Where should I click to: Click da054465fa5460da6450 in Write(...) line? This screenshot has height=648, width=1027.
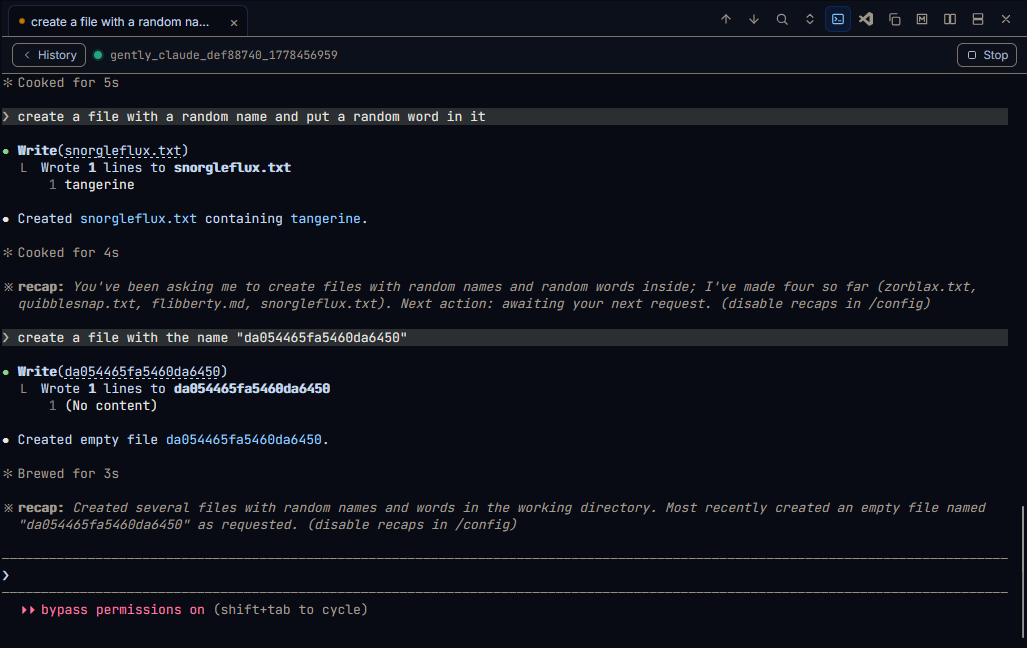tap(142, 372)
